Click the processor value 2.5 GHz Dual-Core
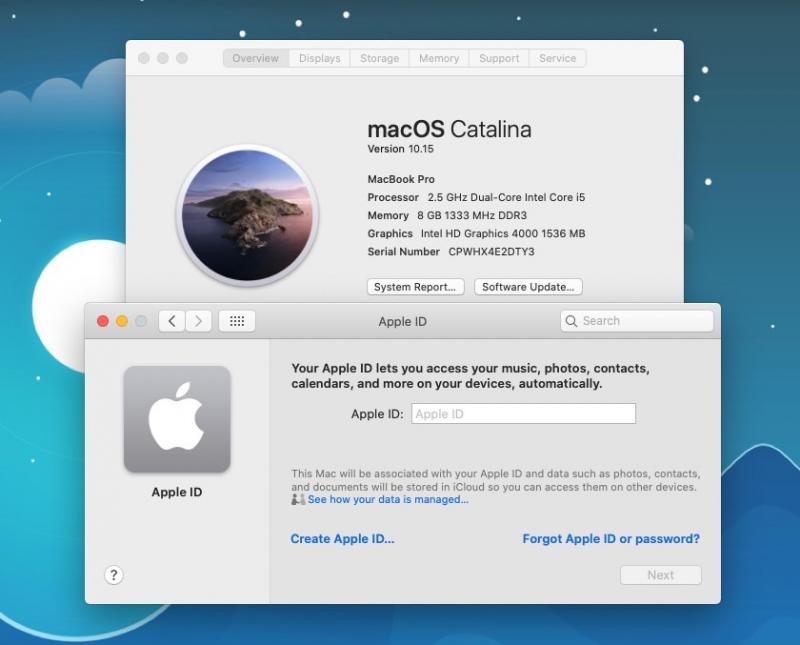The image size is (800, 645). point(506,197)
